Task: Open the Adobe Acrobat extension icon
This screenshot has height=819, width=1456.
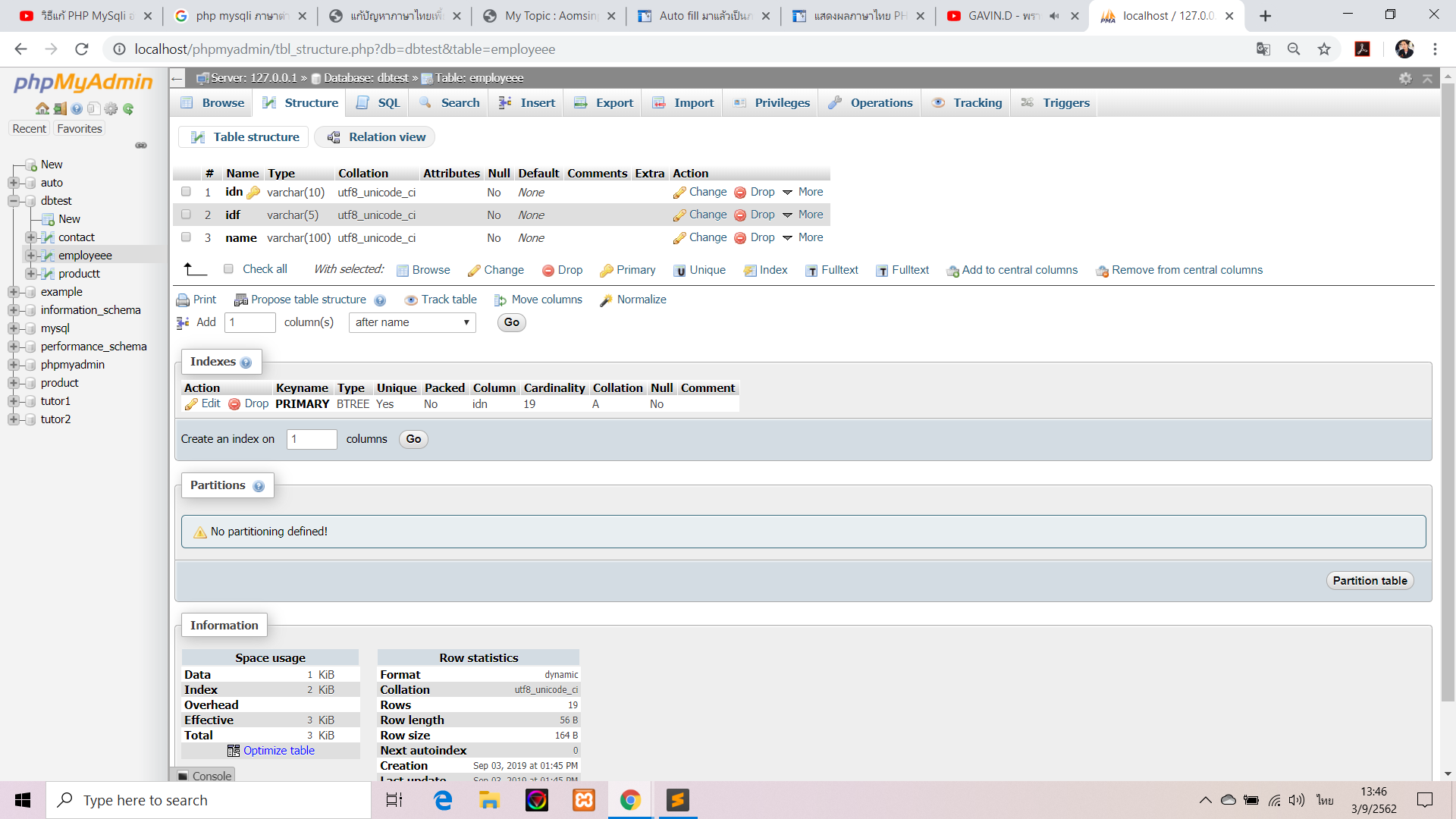Action: [x=1363, y=49]
